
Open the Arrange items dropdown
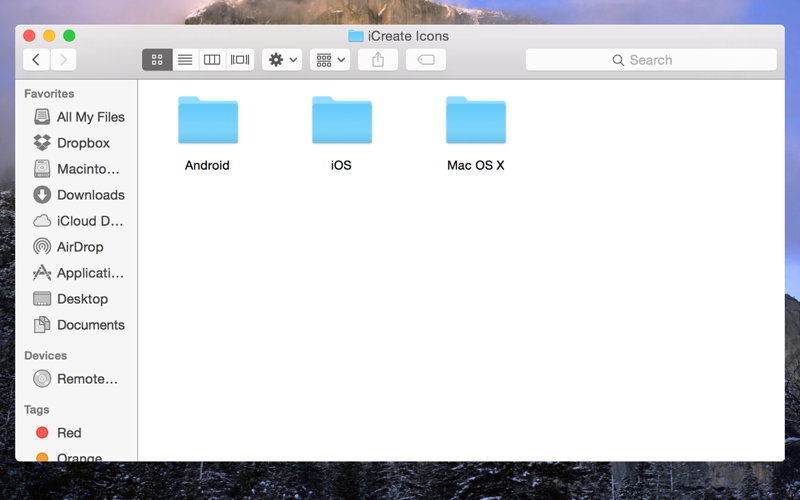pyautogui.click(x=330, y=60)
